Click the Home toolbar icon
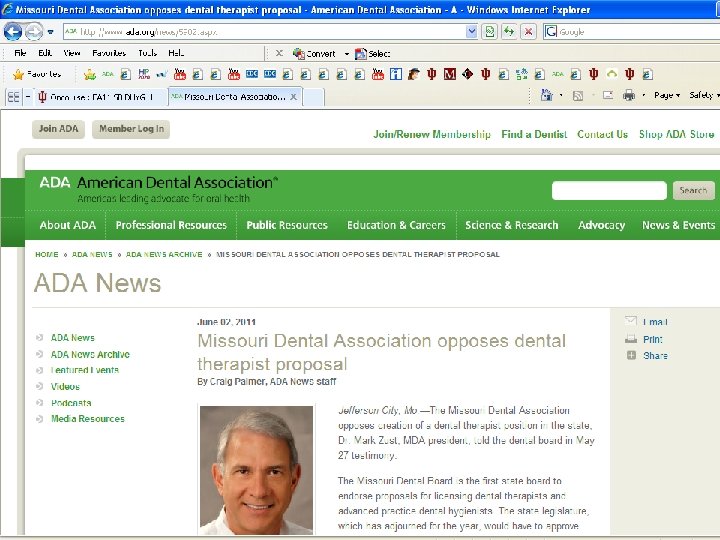720x540 pixels. click(546, 95)
